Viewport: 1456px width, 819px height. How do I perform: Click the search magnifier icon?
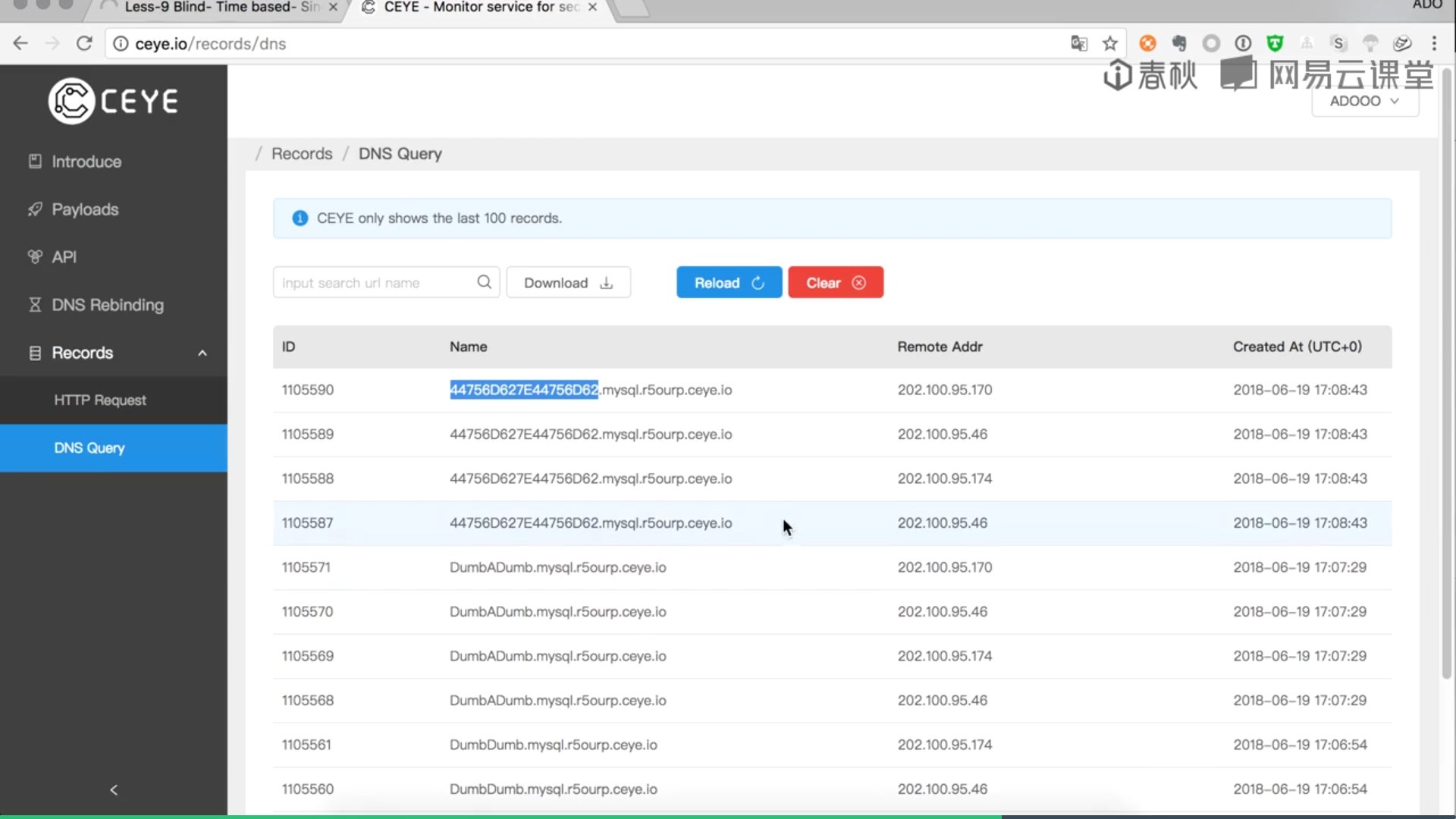[484, 282]
